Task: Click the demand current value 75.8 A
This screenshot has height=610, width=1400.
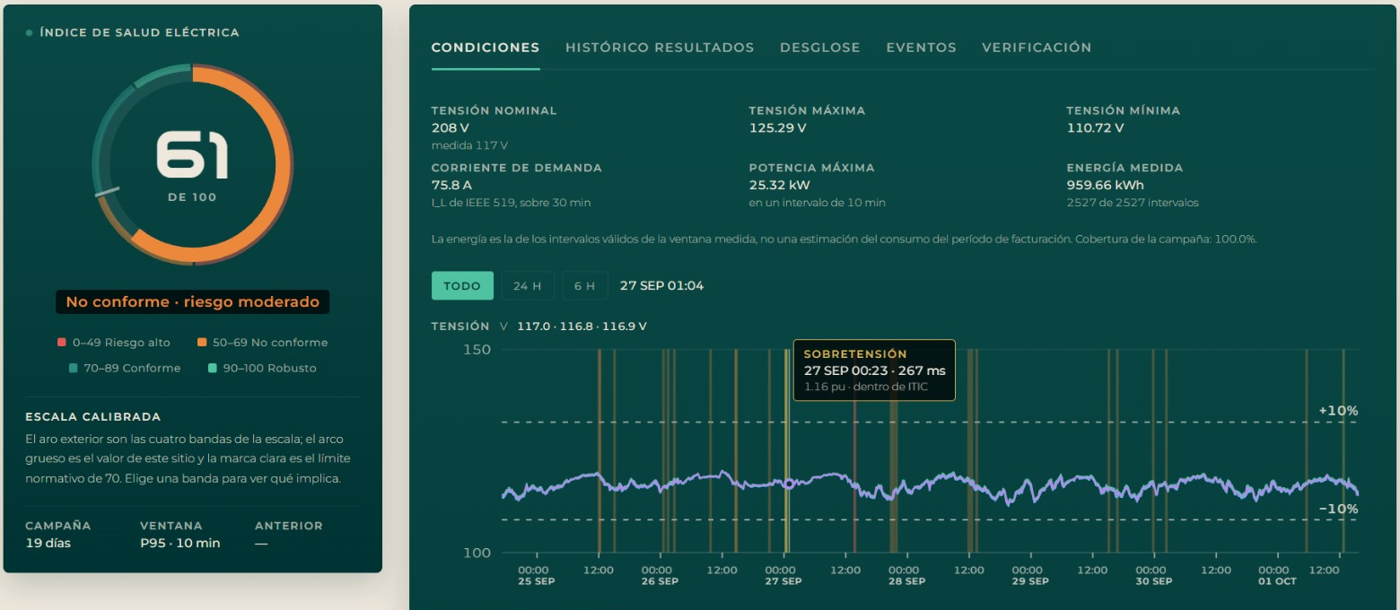Action: [x=453, y=185]
